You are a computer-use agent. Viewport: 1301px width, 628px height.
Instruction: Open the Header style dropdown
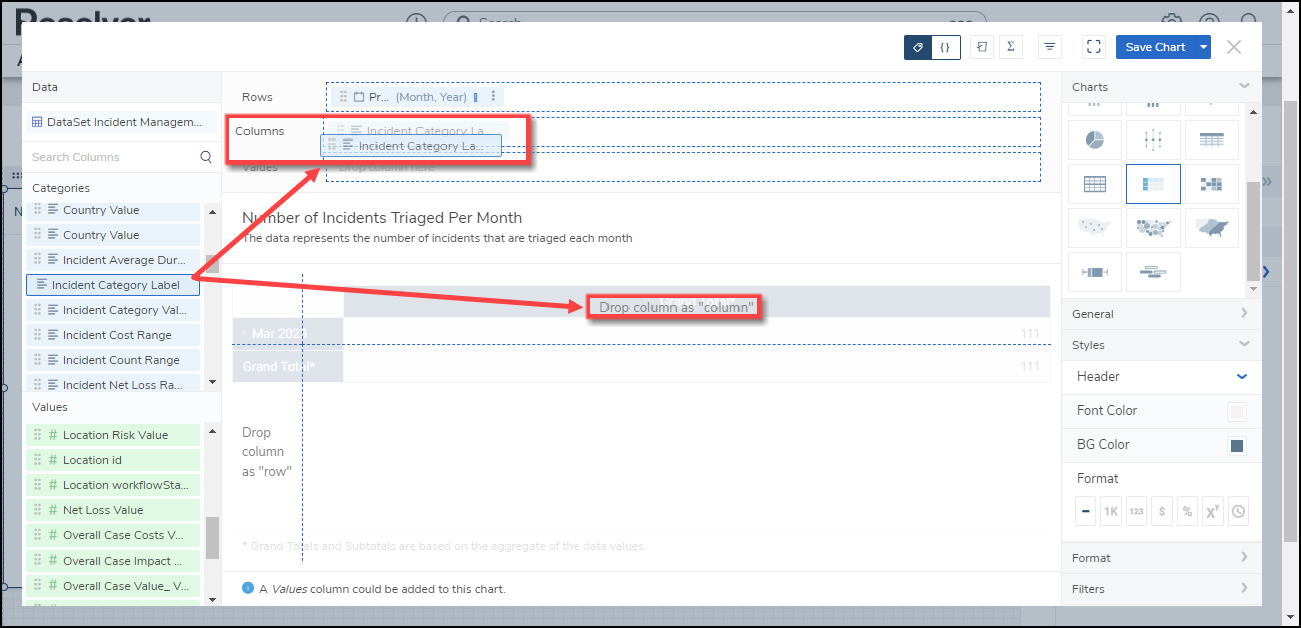(x=1242, y=376)
